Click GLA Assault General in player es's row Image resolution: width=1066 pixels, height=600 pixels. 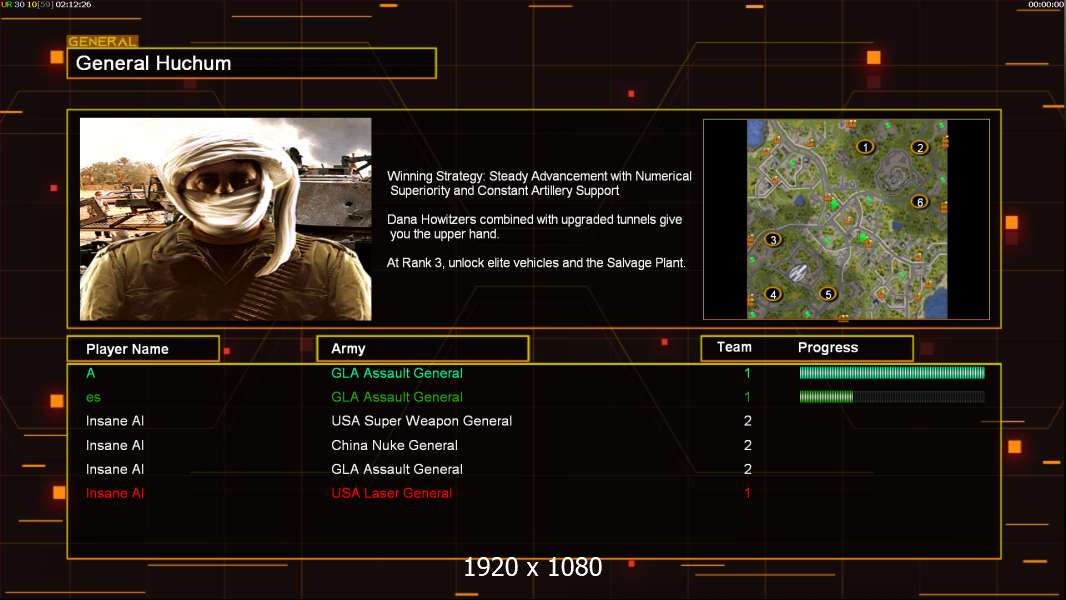click(x=397, y=397)
